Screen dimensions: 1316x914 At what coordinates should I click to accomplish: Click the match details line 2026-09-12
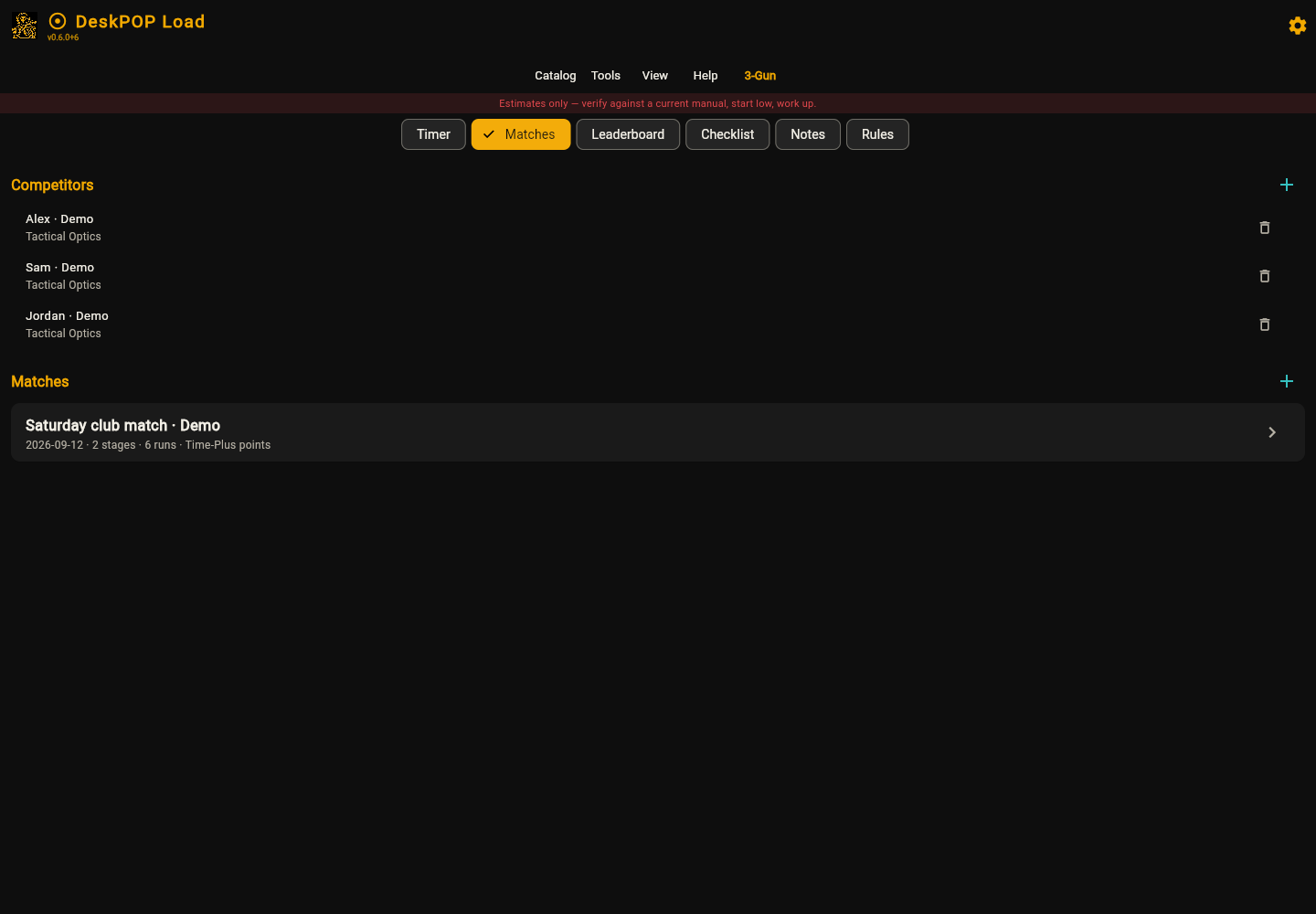pyautogui.click(x=148, y=445)
